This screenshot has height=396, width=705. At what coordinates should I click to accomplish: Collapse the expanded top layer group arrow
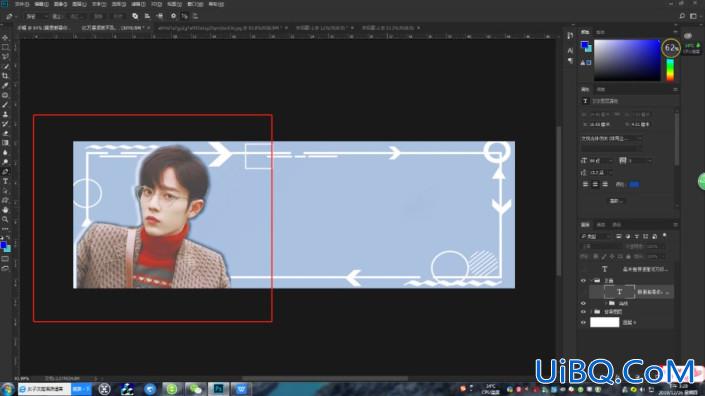pos(591,280)
